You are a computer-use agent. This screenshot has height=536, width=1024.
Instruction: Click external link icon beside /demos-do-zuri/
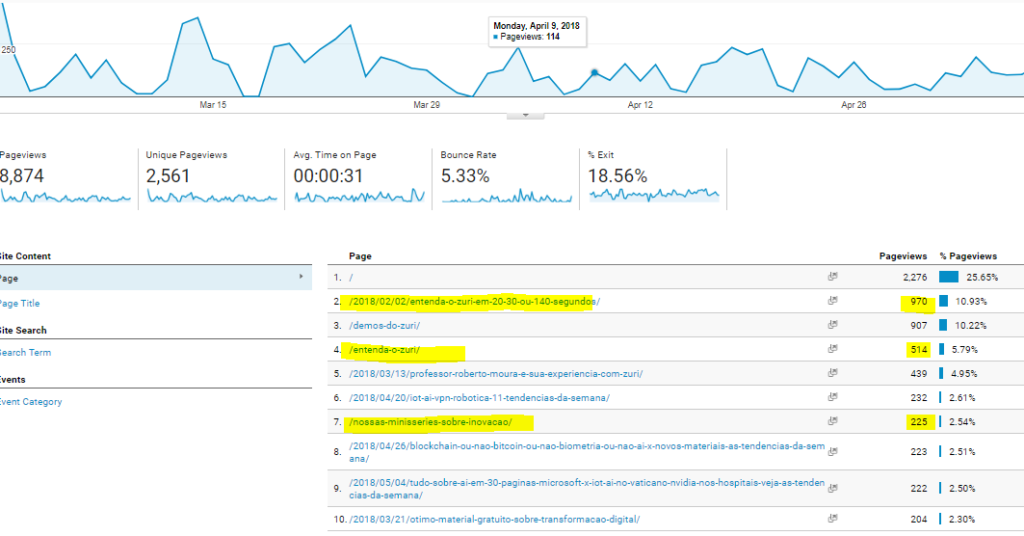point(832,325)
